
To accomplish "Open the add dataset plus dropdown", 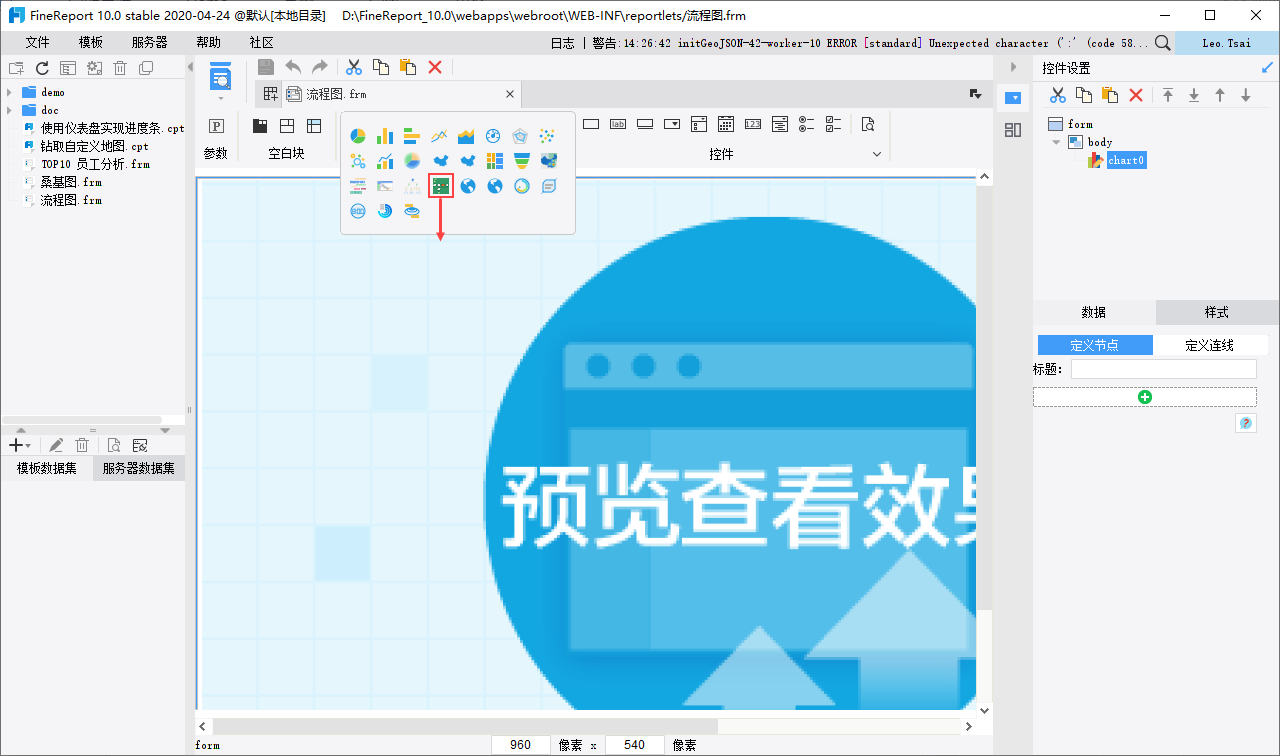I will [20, 445].
